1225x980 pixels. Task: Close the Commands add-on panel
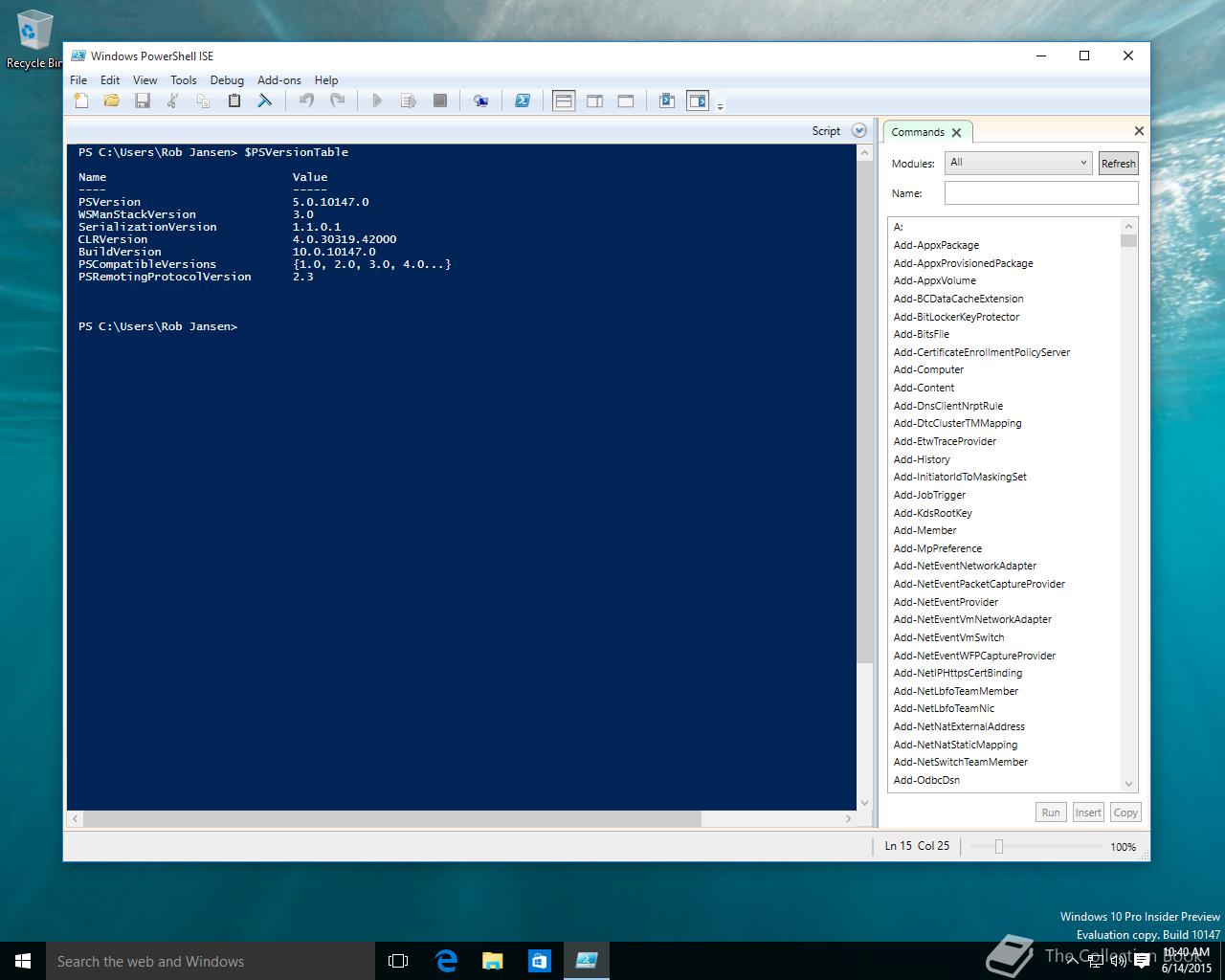tap(1139, 131)
